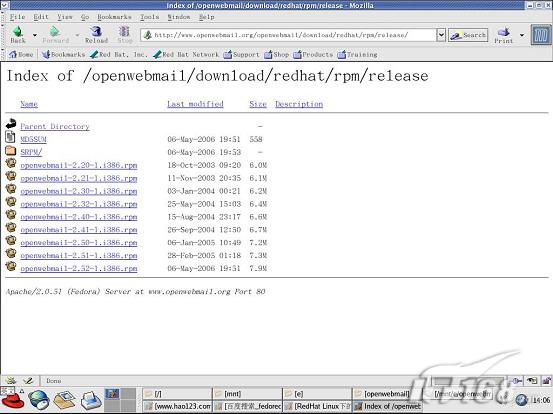This screenshot has height=414, width=553.
Task: Launch the web browser globe panel icon
Action: click(39, 400)
